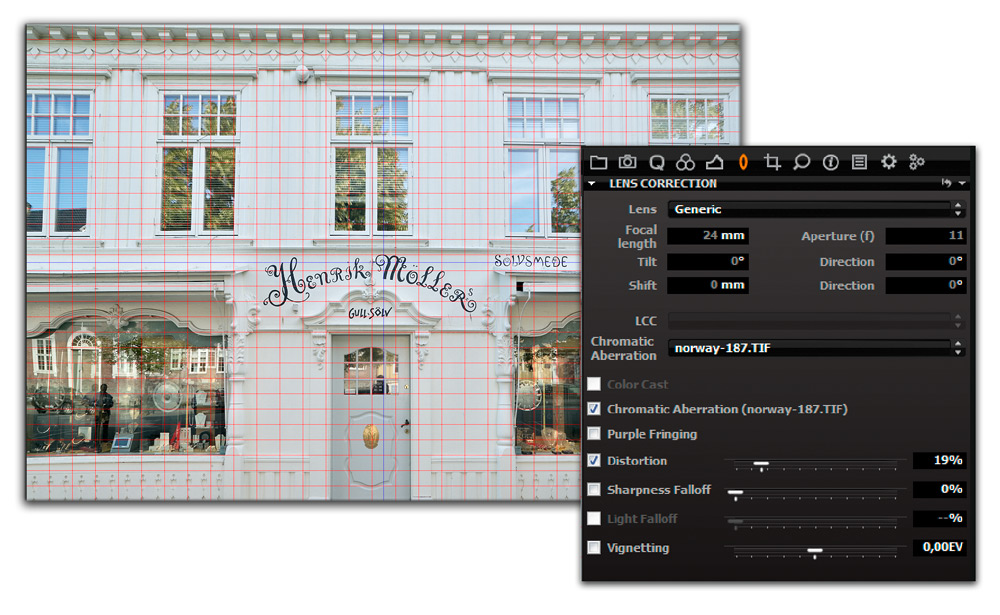Viewport: 1000px width, 615px height.
Task: Click the Tilt value field
Action: point(708,262)
